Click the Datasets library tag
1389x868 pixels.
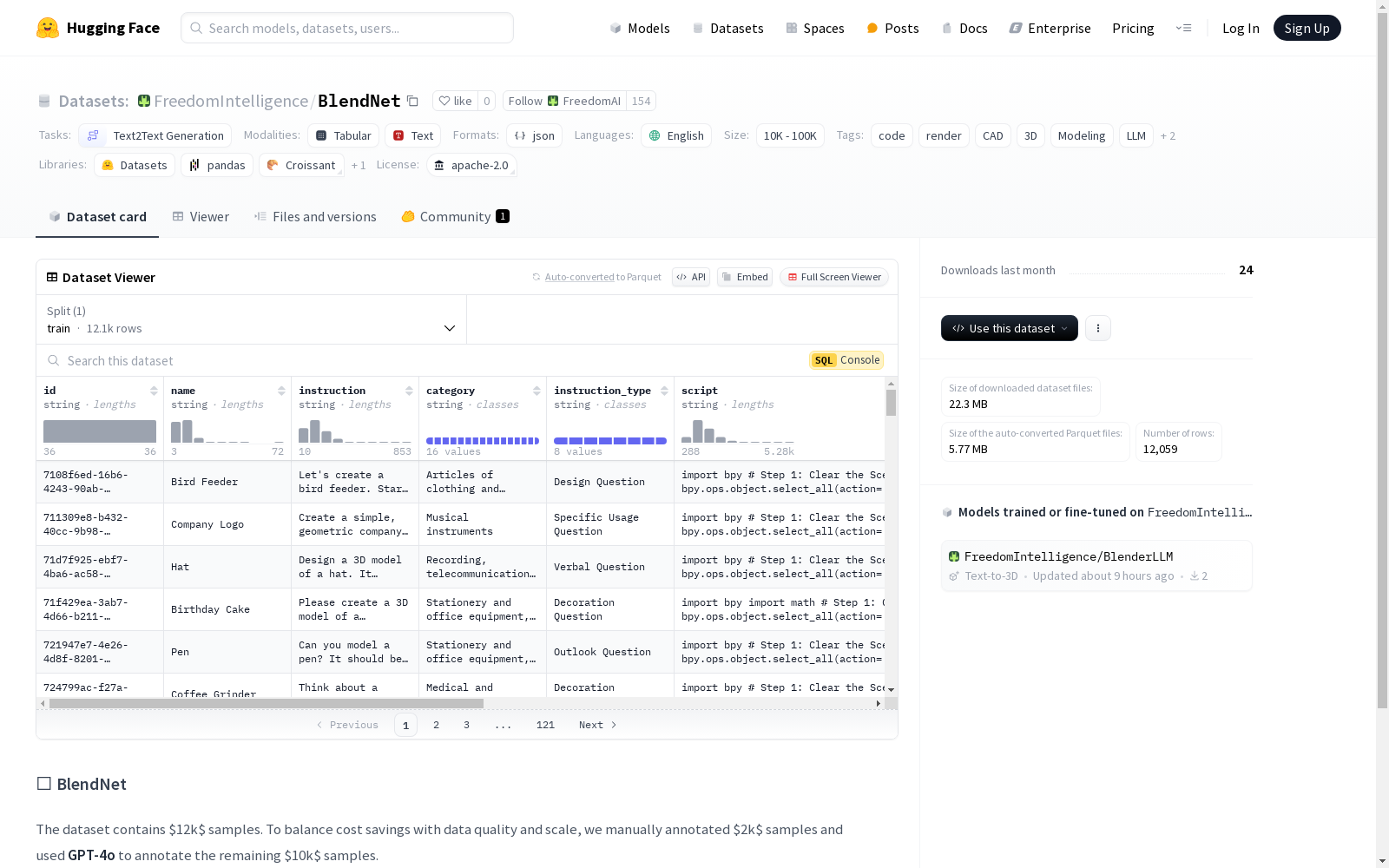point(135,165)
